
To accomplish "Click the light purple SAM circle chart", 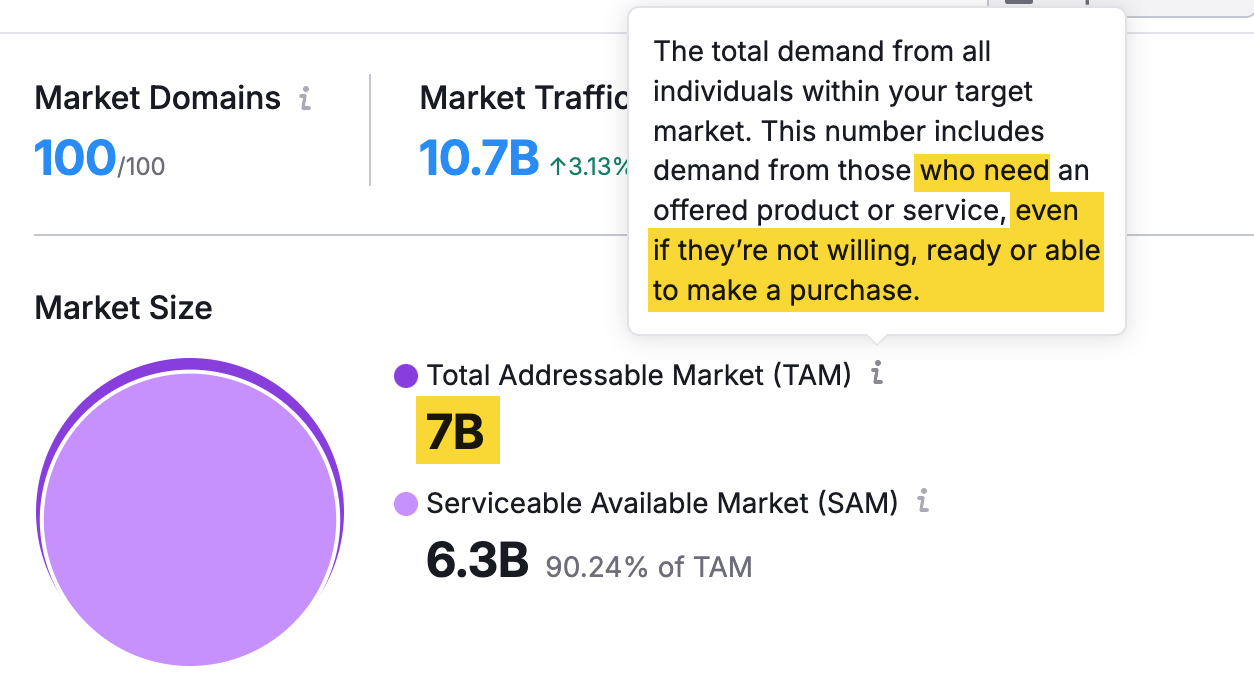I will point(190,520).
